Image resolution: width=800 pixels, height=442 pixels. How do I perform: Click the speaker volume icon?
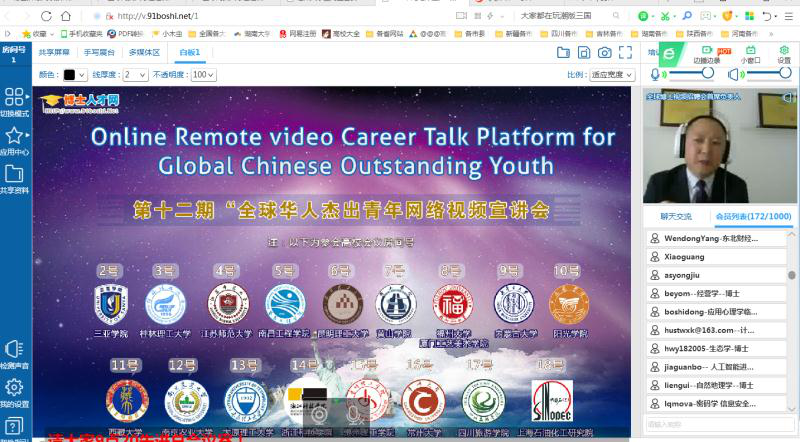733,75
